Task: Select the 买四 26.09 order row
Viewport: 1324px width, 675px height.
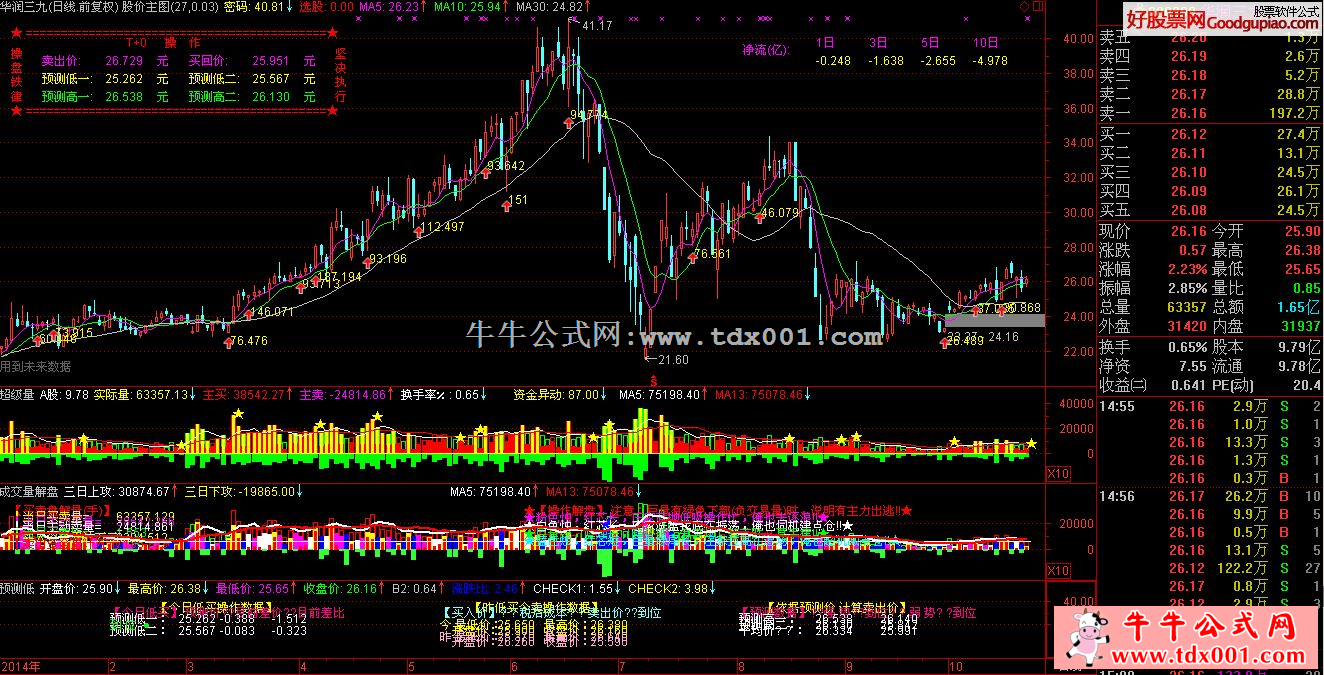Action: 1210,191
